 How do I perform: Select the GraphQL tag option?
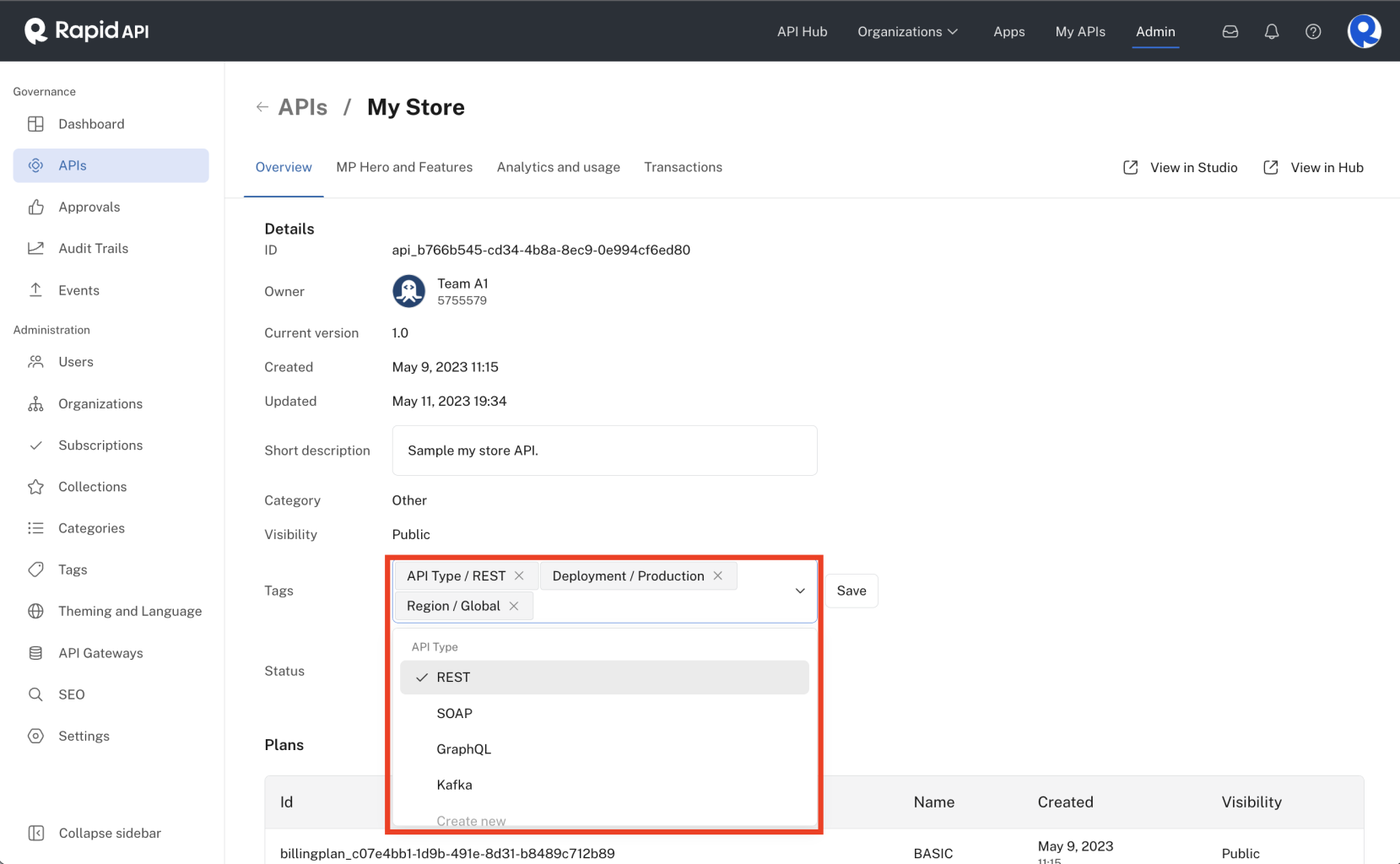pos(604,749)
